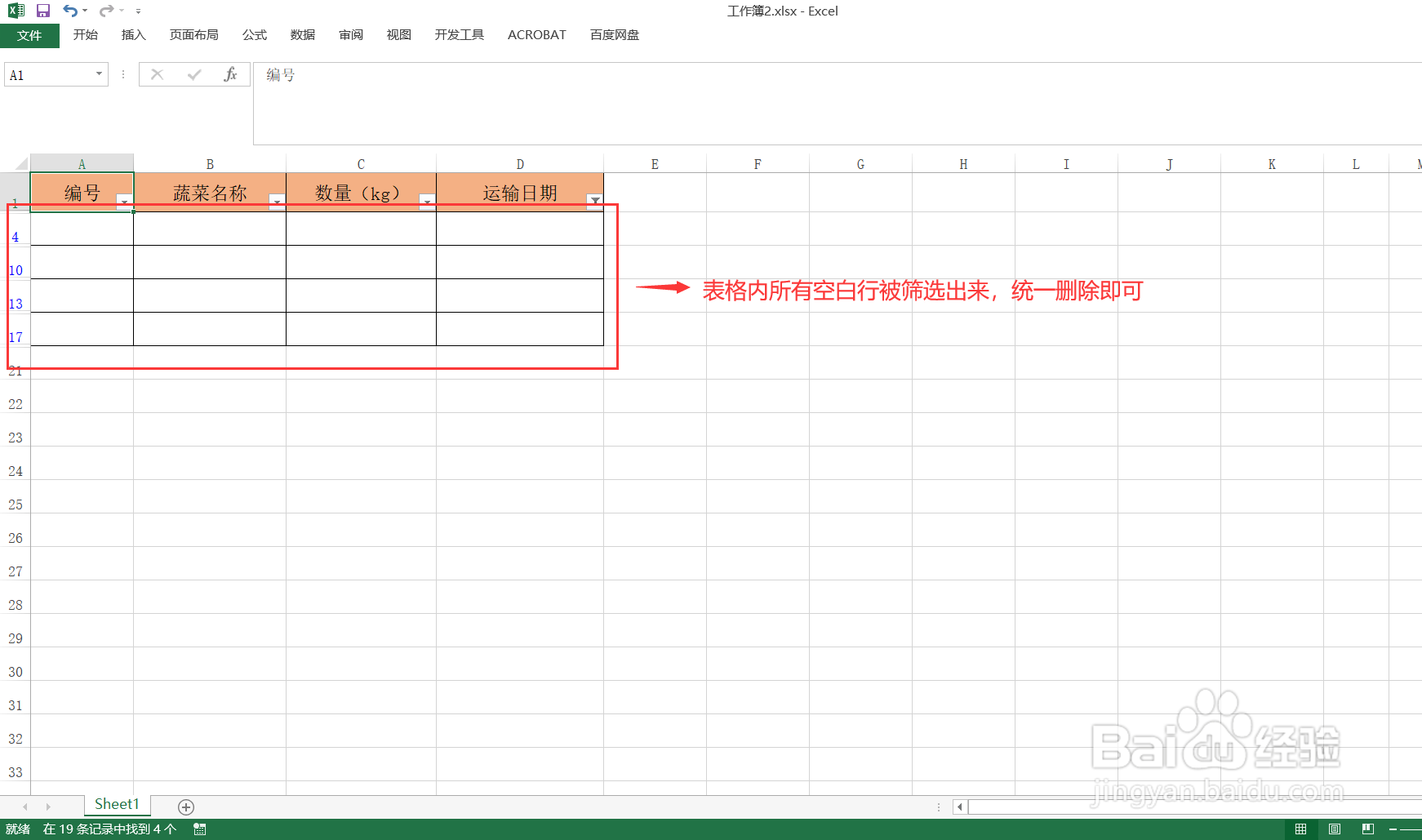Select column H header

click(963, 164)
